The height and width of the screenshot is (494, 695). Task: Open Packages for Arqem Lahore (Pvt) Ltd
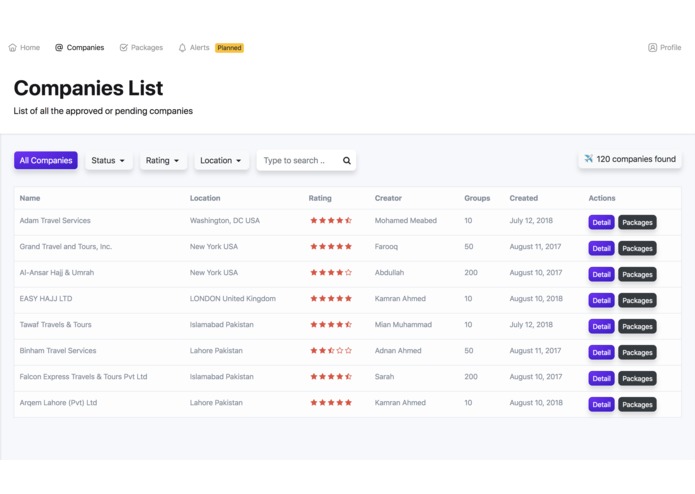click(637, 405)
